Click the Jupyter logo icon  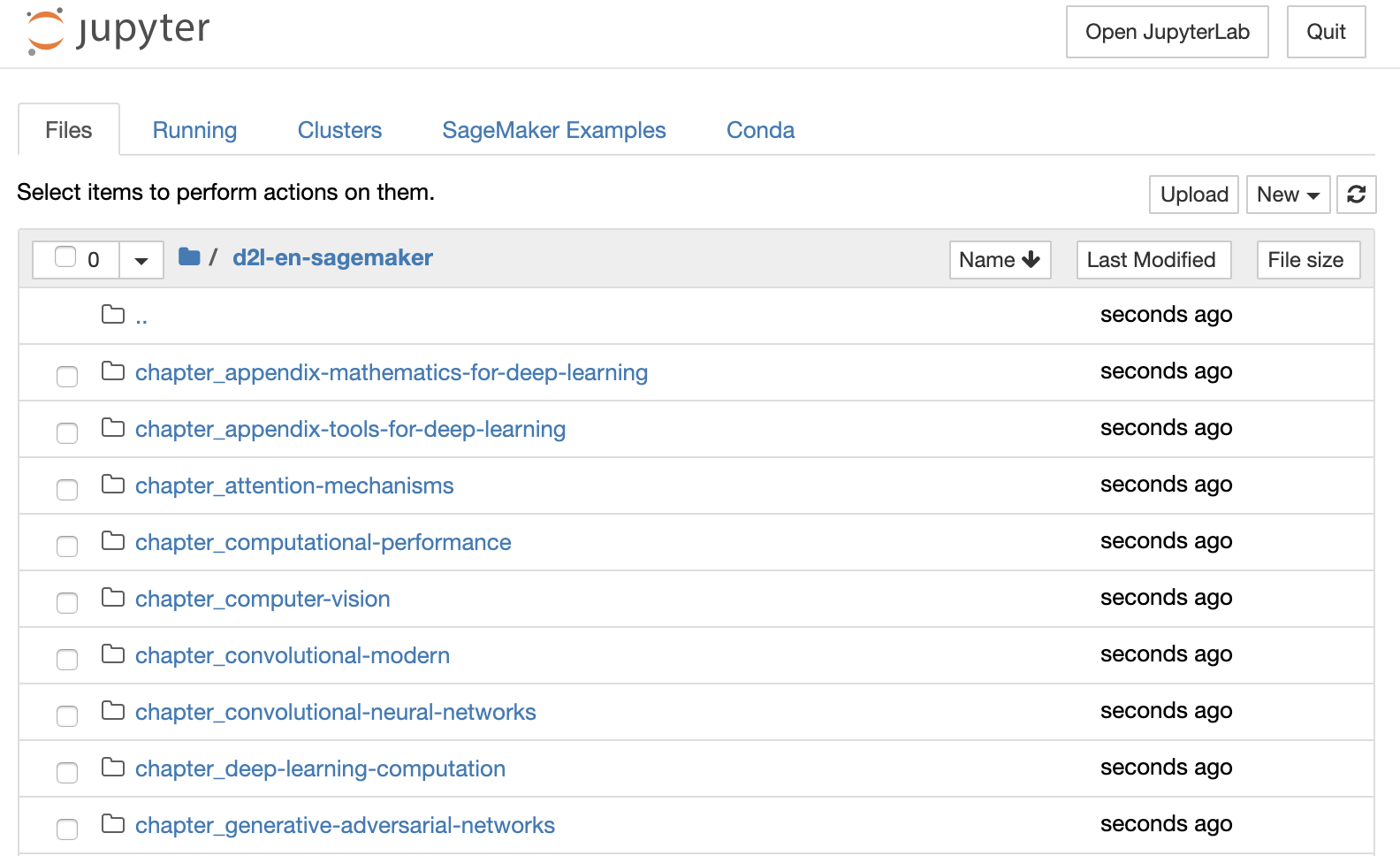[46, 32]
